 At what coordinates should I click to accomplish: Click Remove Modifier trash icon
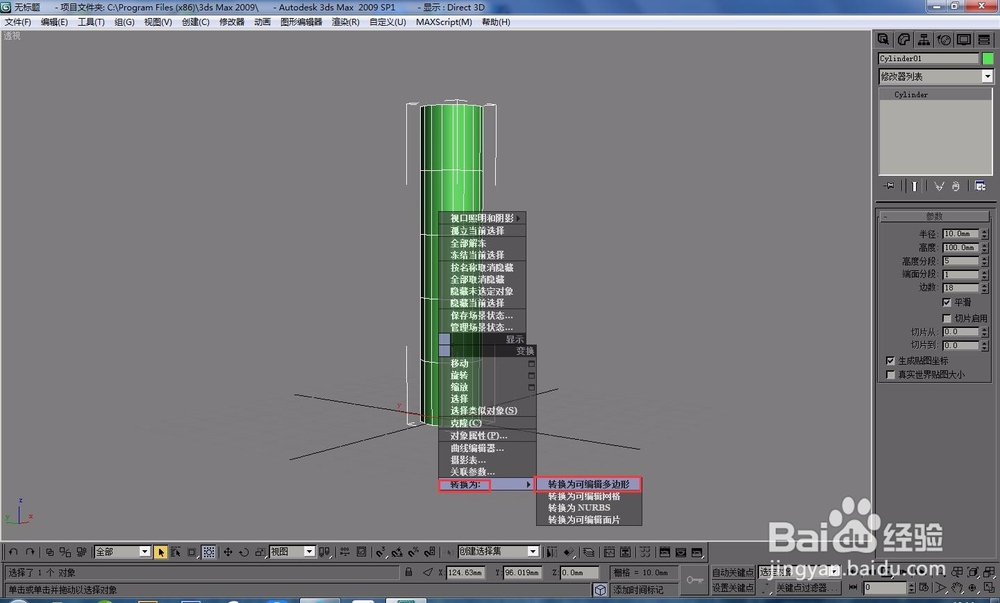pyautogui.click(x=955, y=186)
